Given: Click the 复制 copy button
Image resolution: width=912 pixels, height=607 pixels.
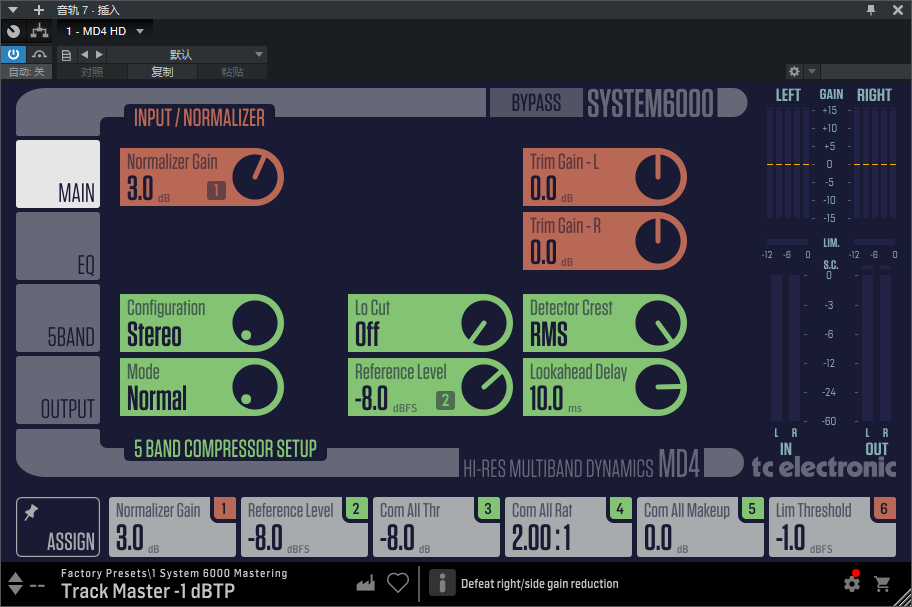Looking at the screenshot, I should tap(162, 72).
